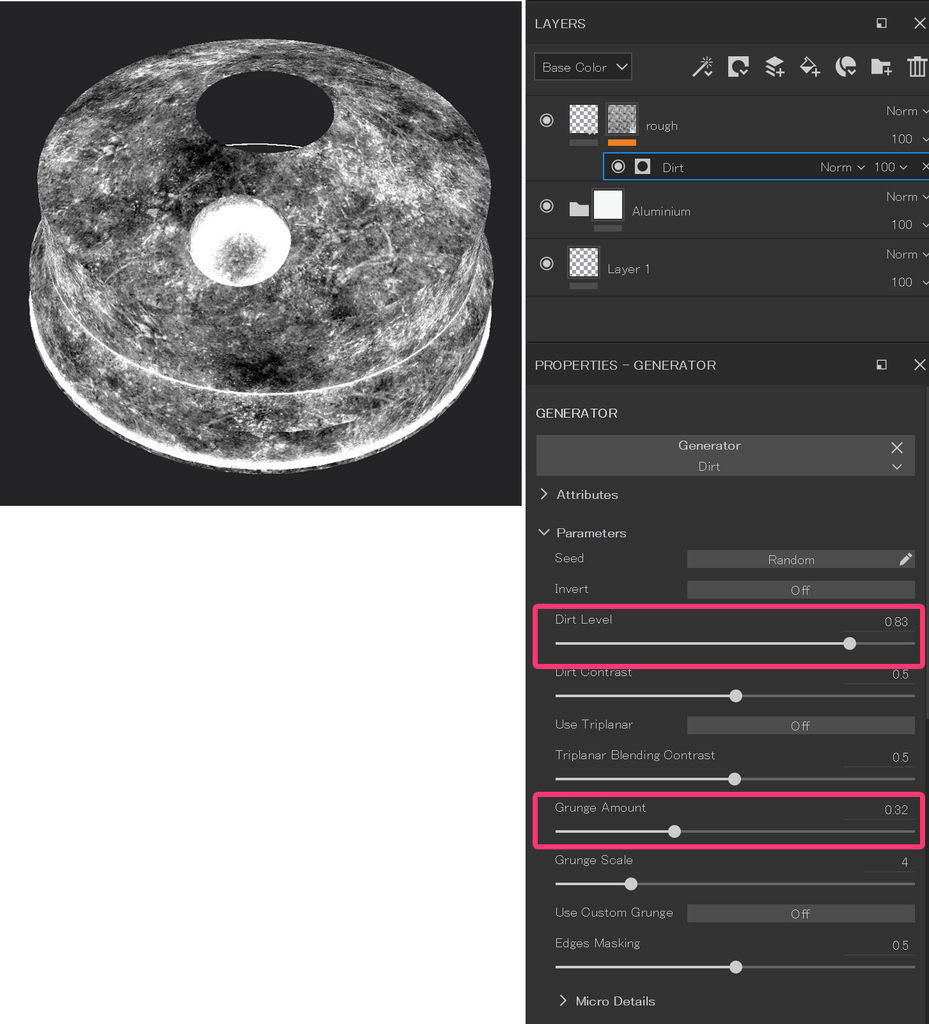The width and height of the screenshot is (929, 1024).
Task: Click the Aluminium layer opacity value 100
Action: pos(902,224)
